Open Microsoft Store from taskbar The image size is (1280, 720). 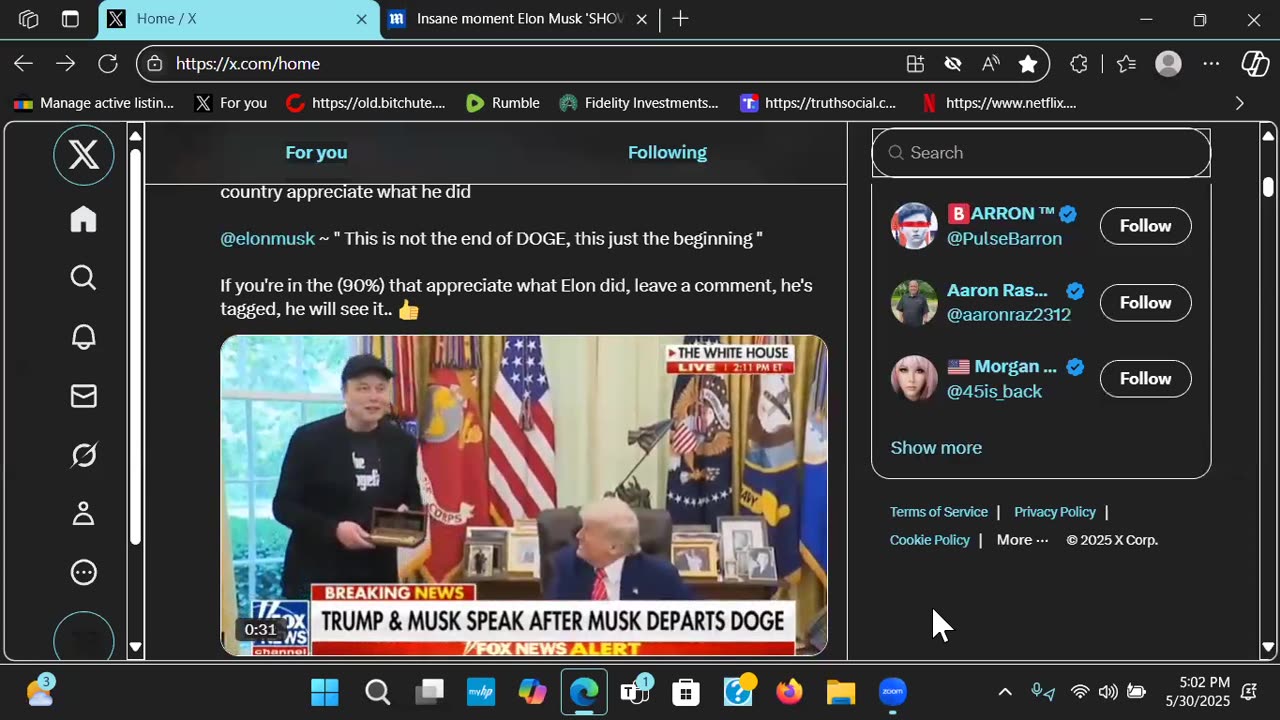[685, 692]
